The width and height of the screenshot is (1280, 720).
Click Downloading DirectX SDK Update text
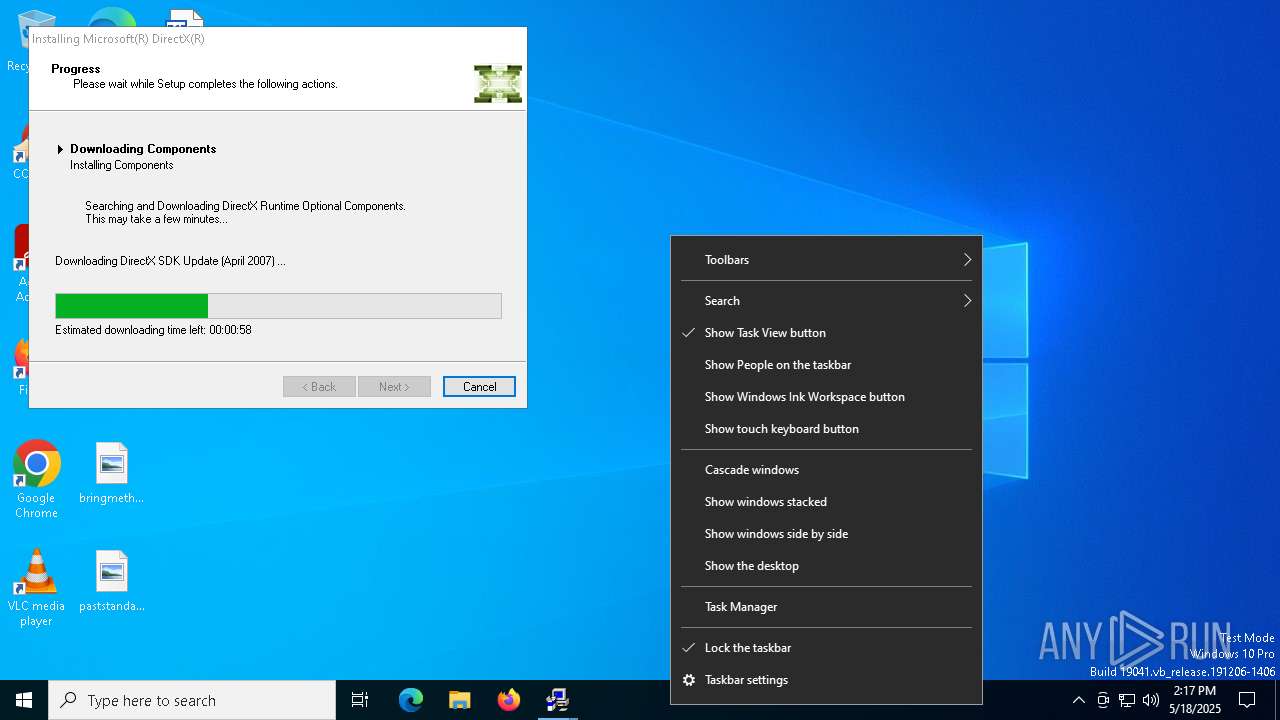[170, 261]
